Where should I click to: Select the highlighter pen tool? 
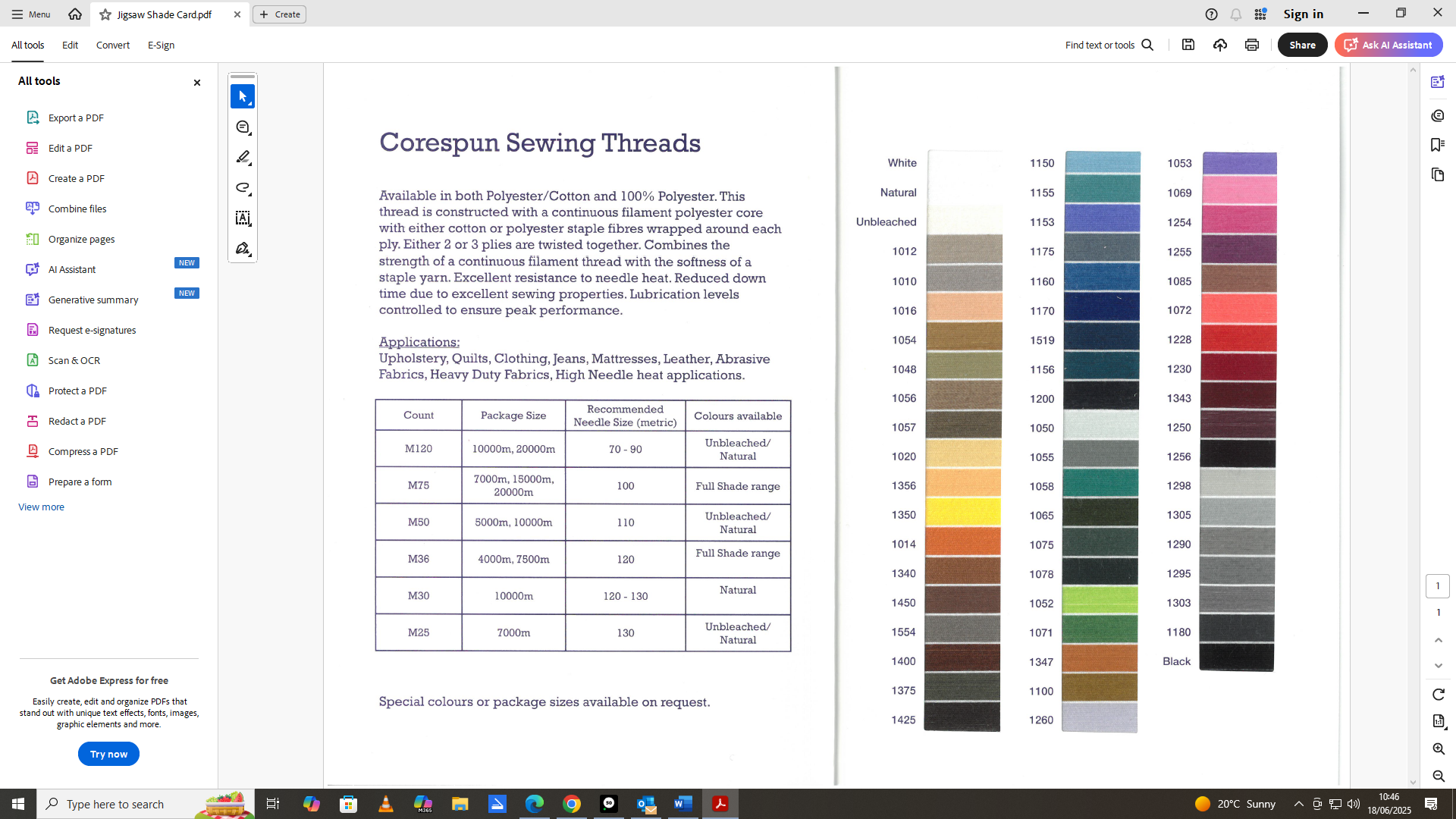click(243, 158)
